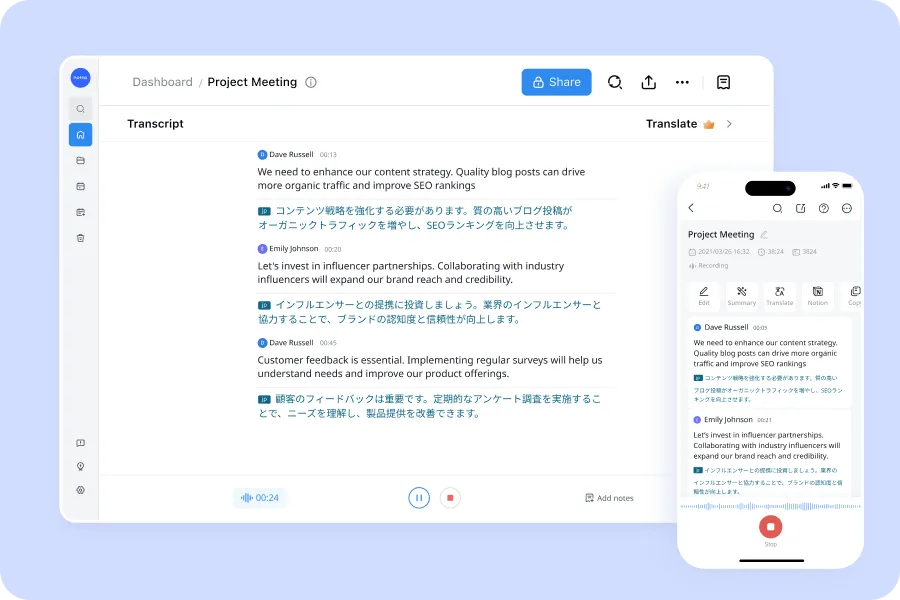Tap the 2021/03/26 16:32 date on phone
The height and width of the screenshot is (600, 900).
[723, 251]
